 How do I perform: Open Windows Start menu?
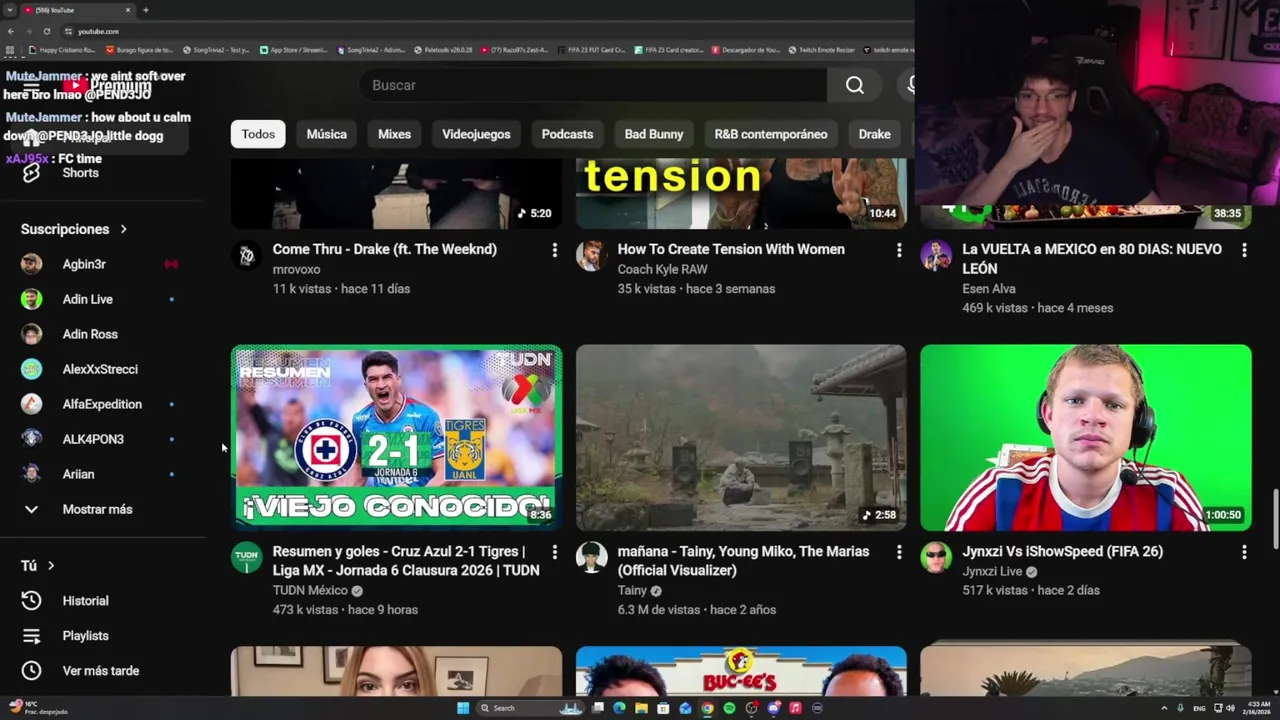[463, 708]
